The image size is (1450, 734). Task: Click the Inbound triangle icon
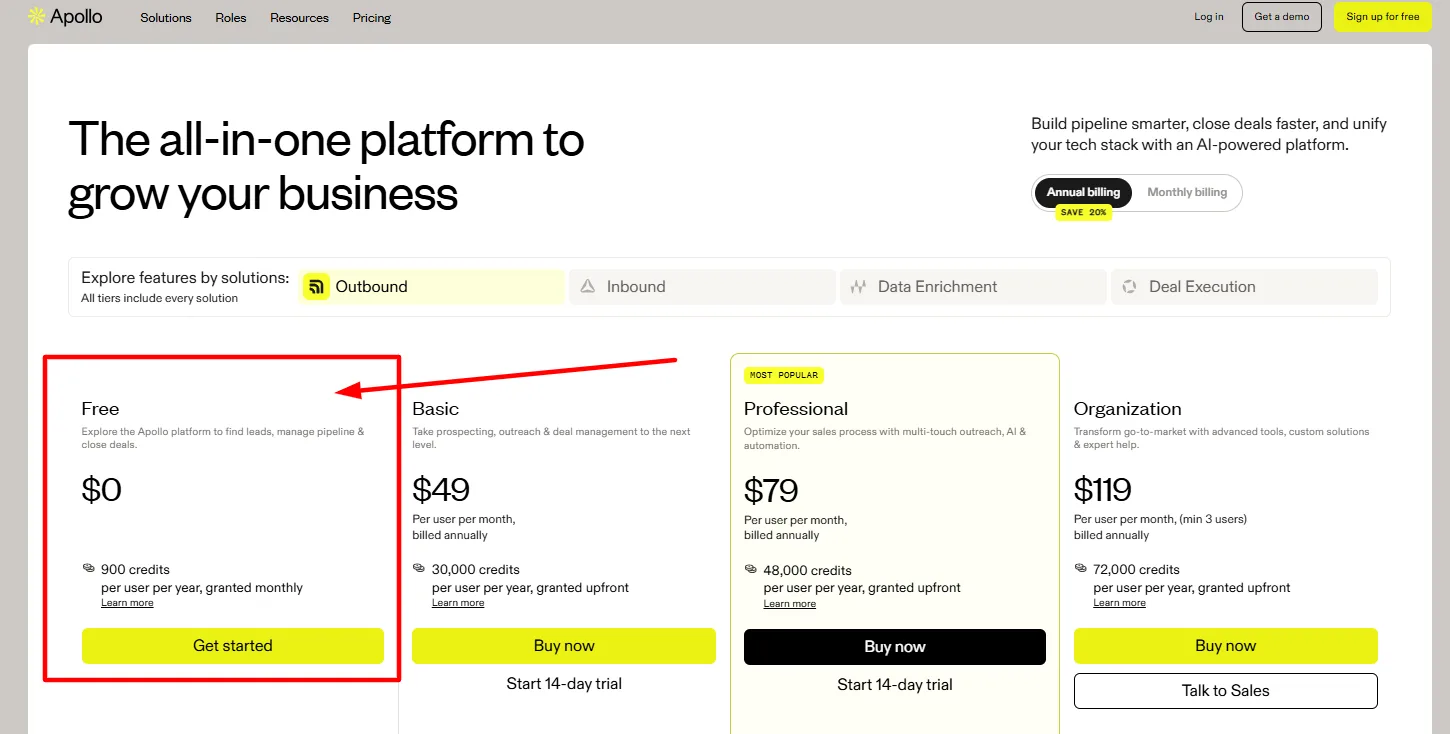click(x=588, y=287)
